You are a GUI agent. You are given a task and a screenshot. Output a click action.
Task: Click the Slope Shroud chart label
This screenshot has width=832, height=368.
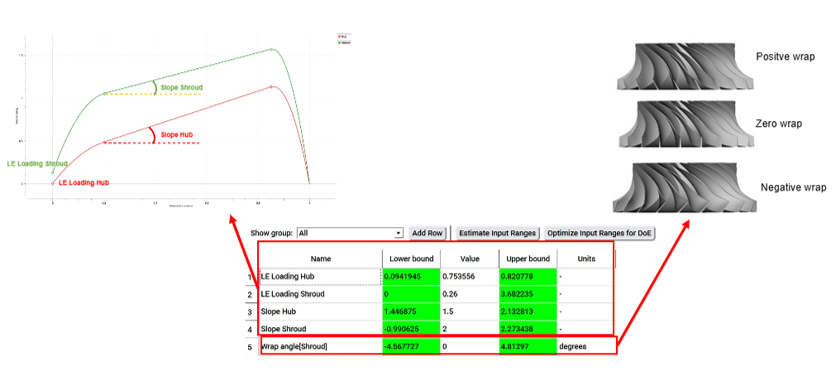pos(181,87)
